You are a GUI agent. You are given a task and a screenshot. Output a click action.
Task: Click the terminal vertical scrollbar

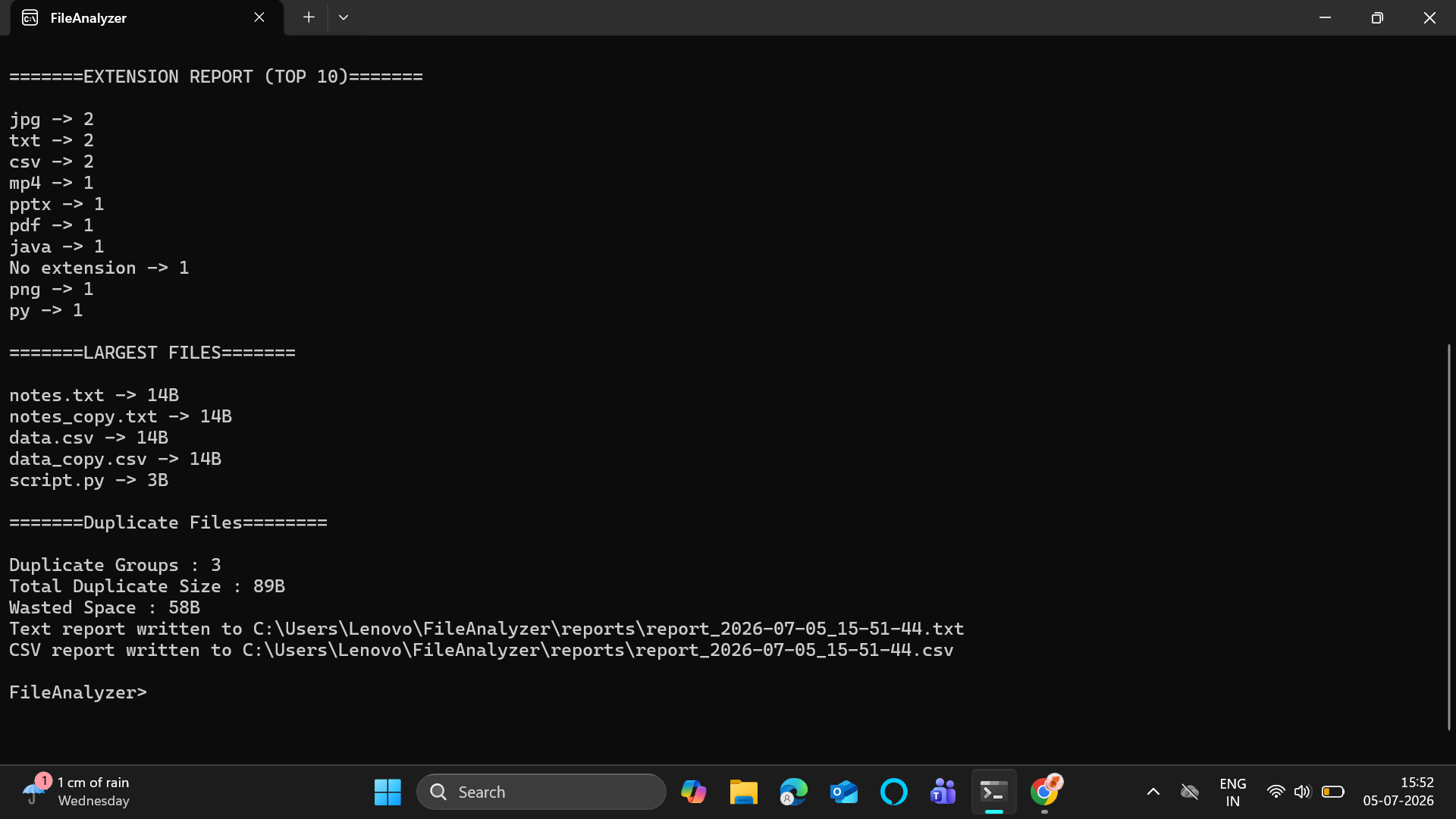[1449, 537]
